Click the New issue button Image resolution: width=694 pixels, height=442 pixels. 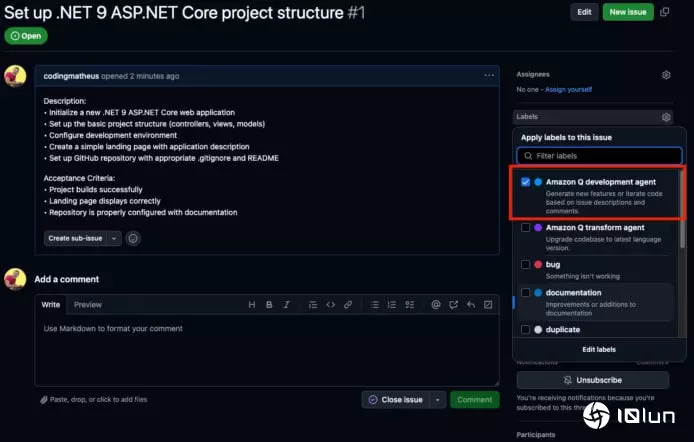coord(628,12)
